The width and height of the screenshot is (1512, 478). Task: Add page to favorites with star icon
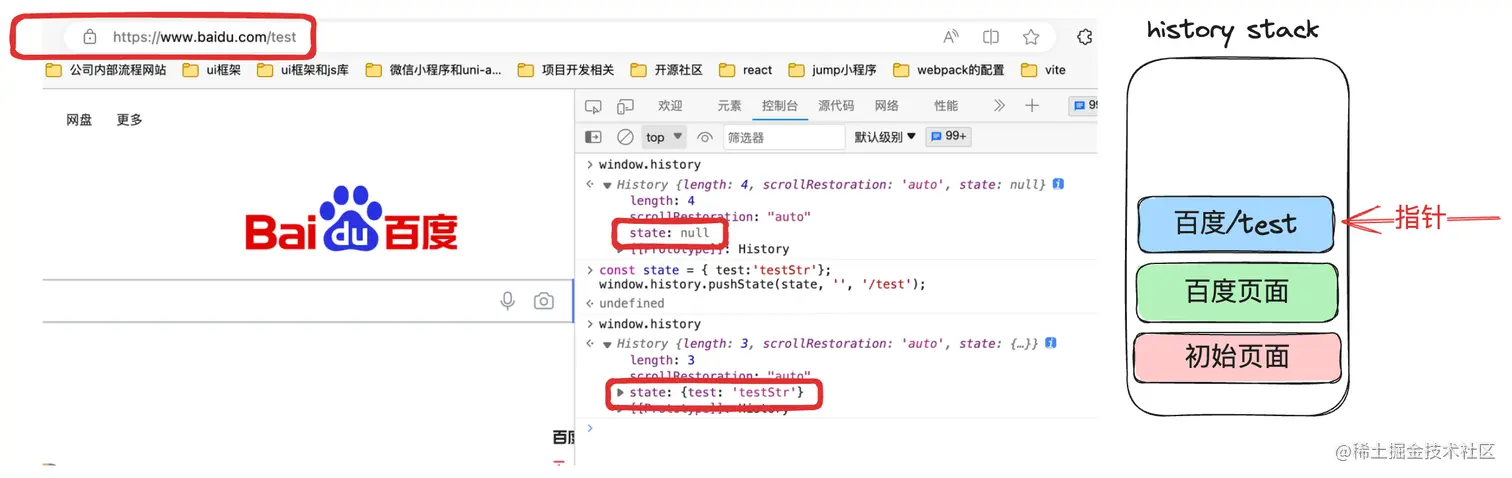pyautogui.click(x=1031, y=37)
